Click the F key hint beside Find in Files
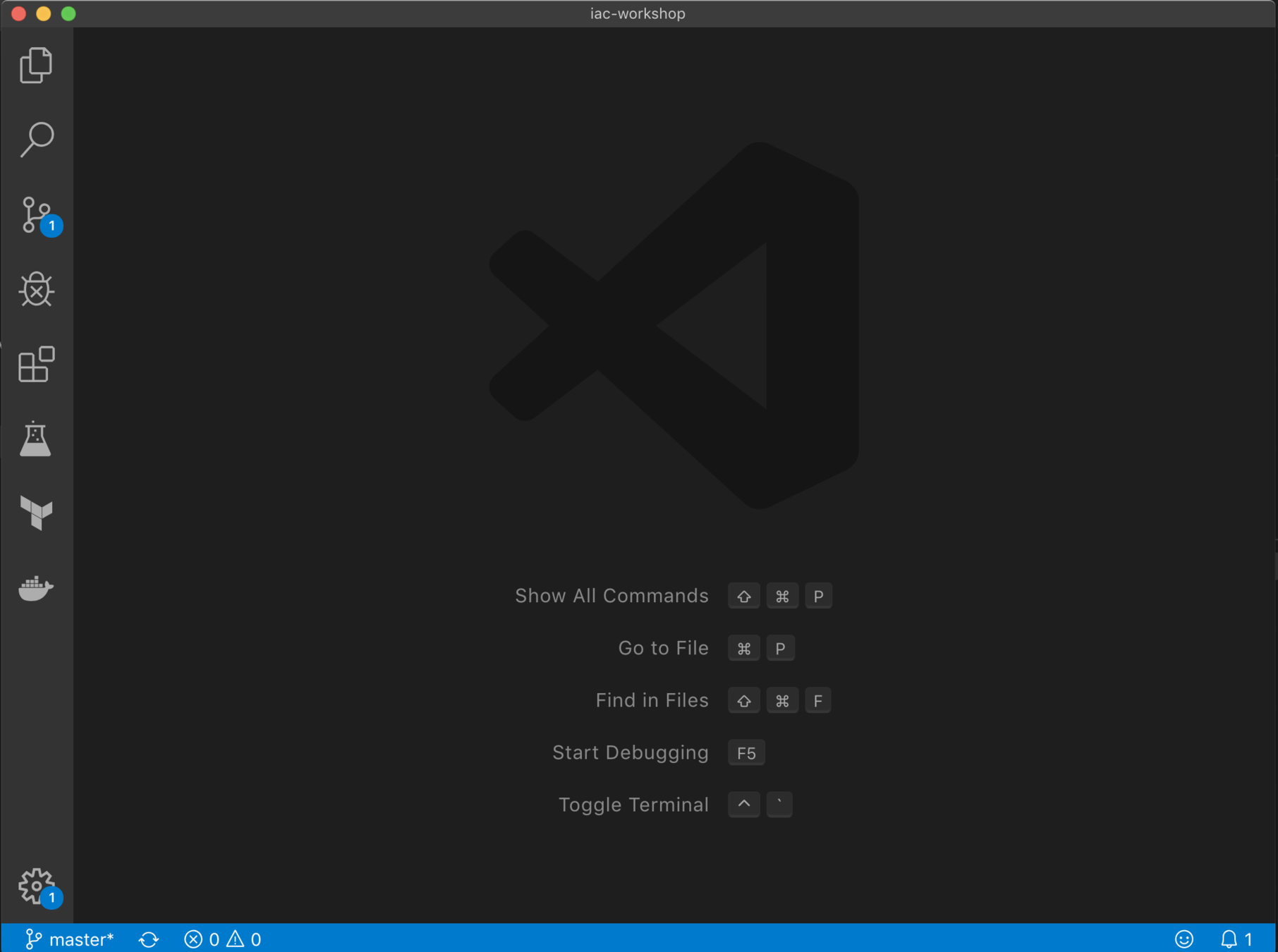The width and height of the screenshot is (1278, 952). [817, 701]
